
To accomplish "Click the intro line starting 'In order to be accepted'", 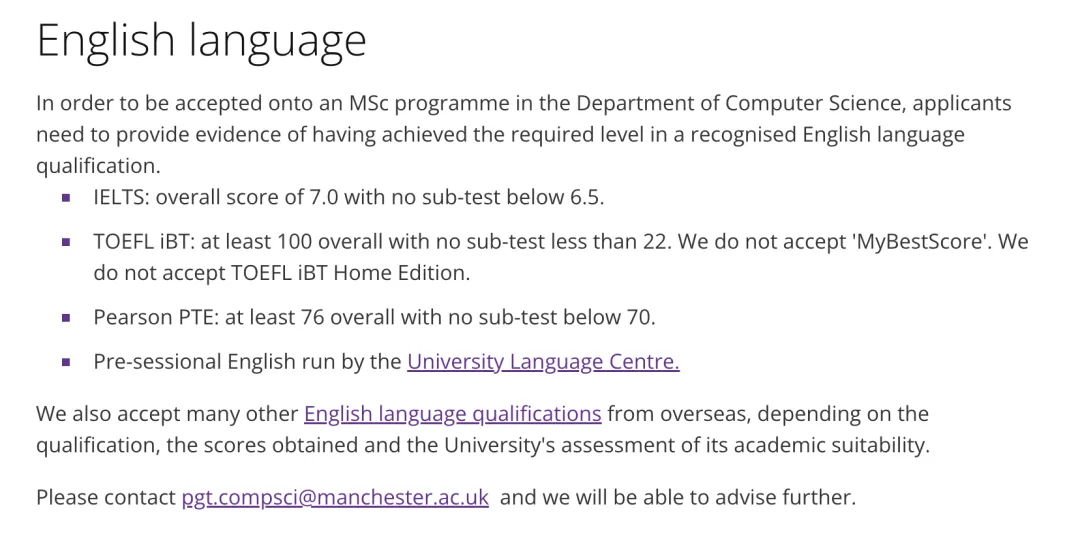I will click(523, 103).
